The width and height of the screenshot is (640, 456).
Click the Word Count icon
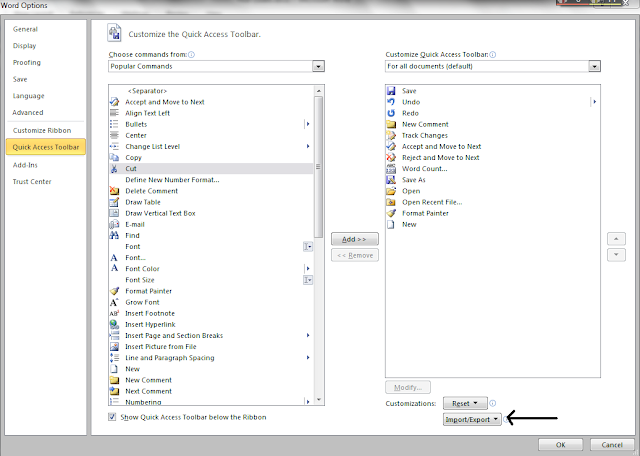tap(391, 169)
